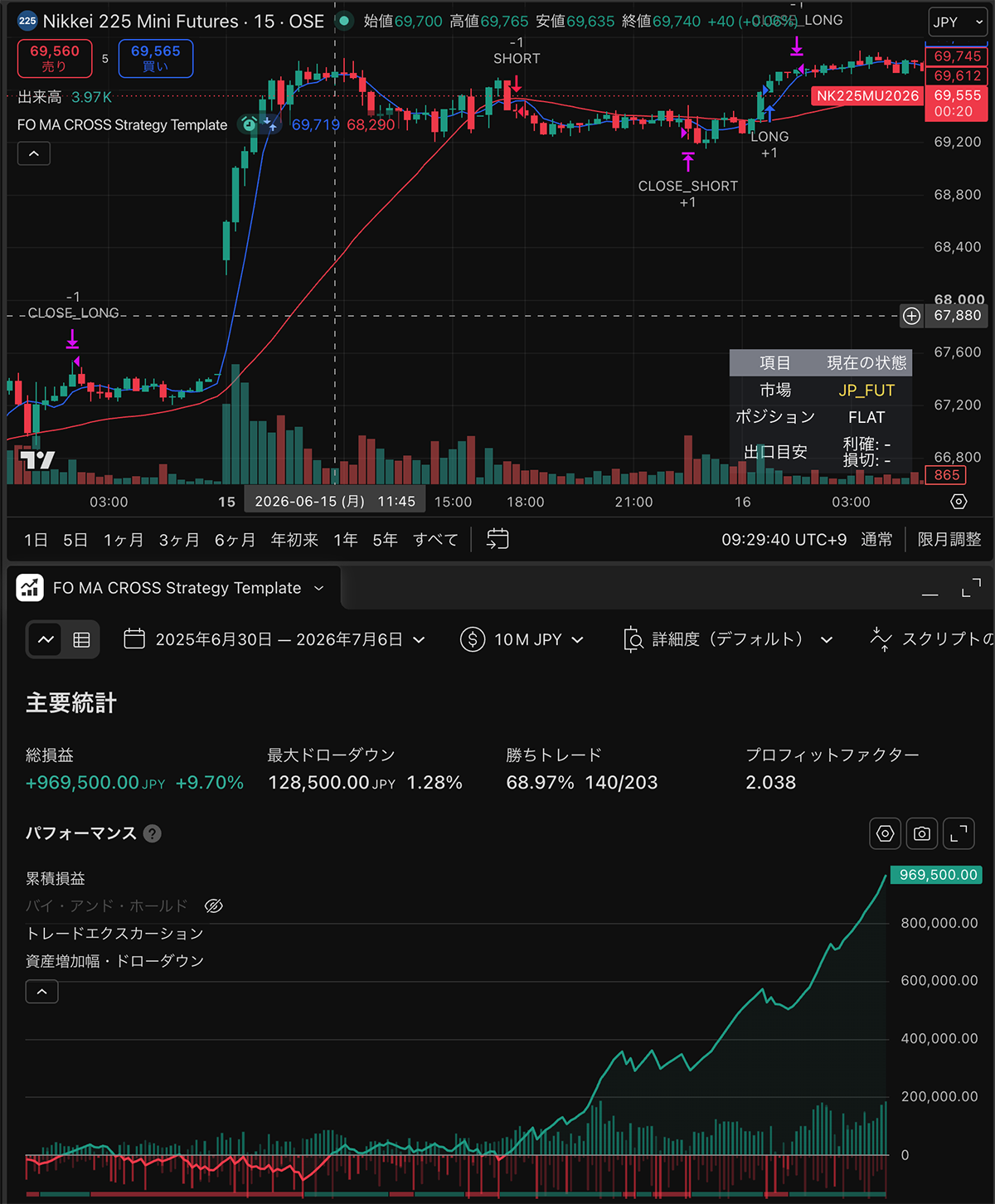Toggle トレードエクスカーション series

114,934
